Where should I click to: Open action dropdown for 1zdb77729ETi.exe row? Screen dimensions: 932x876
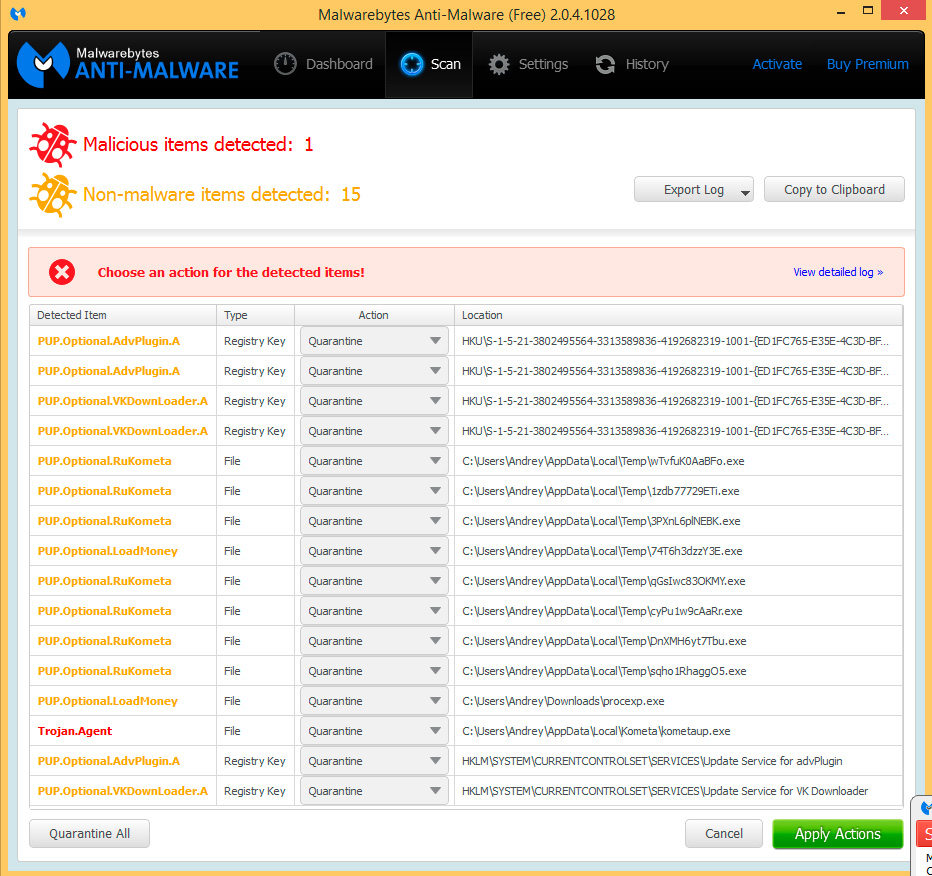(374, 491)
